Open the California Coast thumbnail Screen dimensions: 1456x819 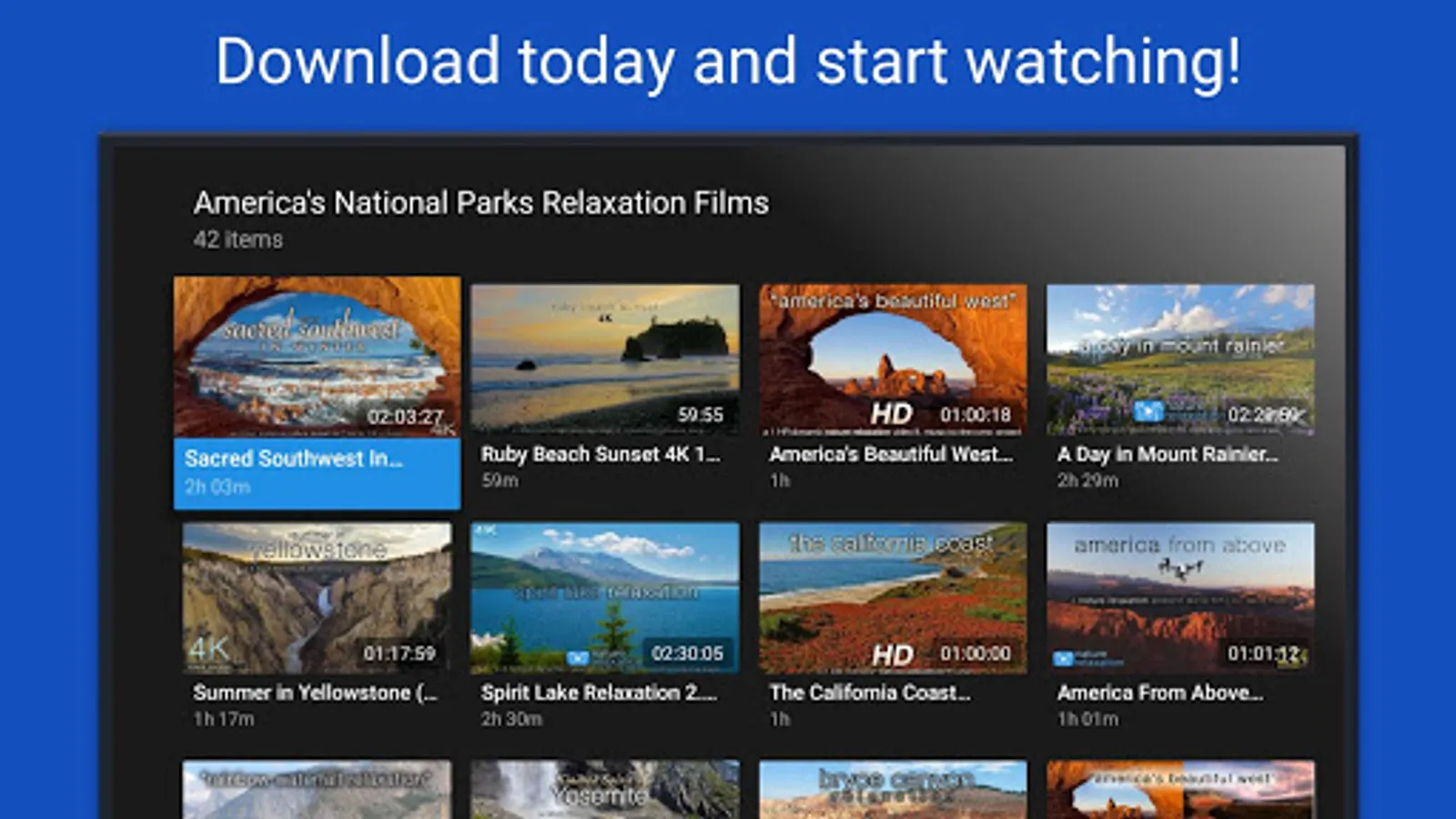tap(894, 598)
